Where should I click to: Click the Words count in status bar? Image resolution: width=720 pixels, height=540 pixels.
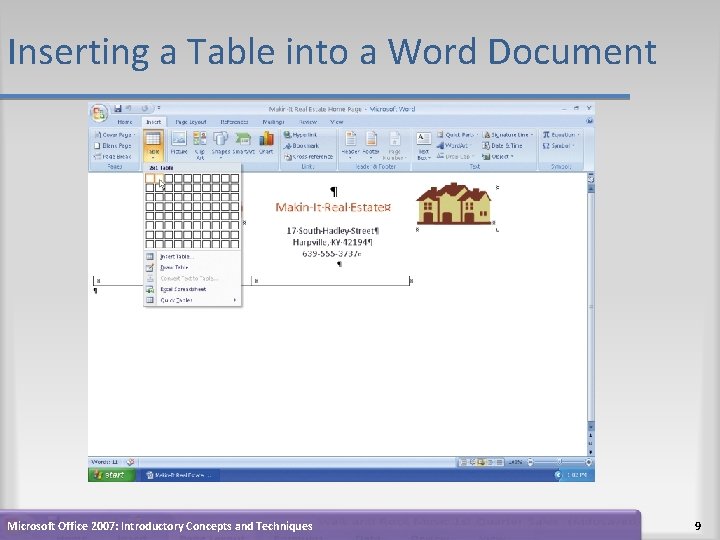click(105, 462)
